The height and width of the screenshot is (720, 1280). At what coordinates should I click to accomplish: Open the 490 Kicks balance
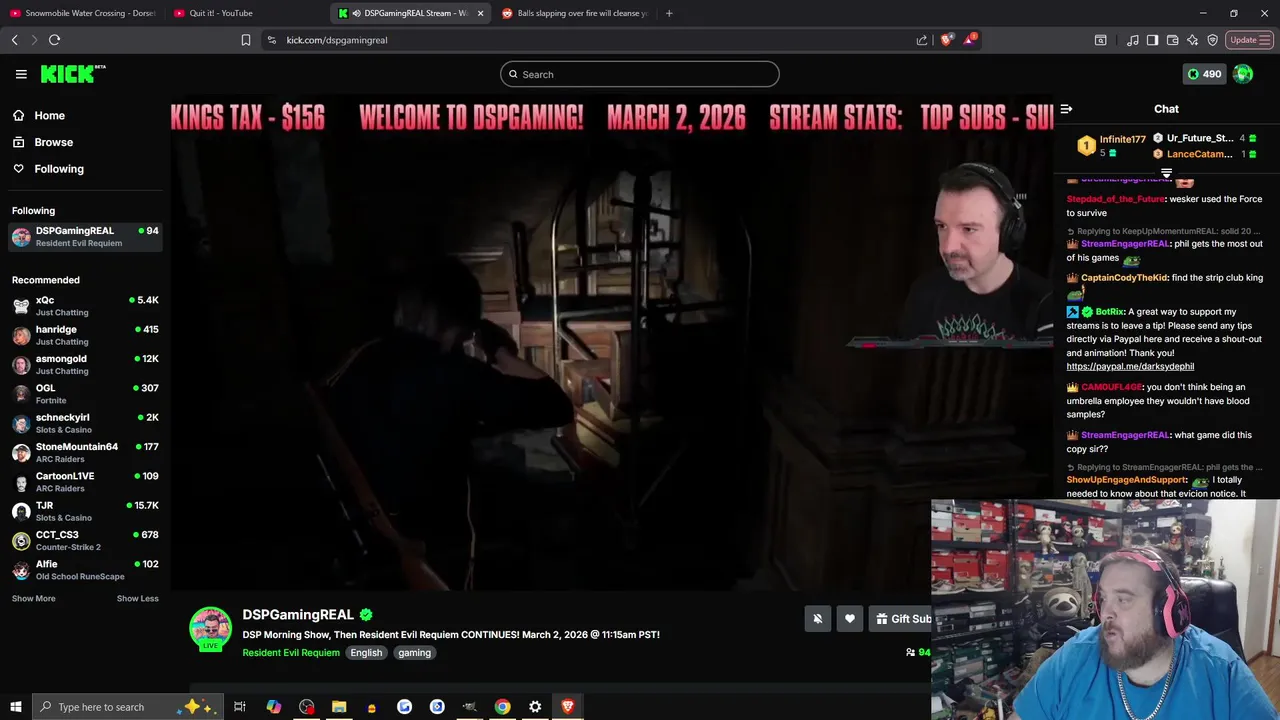point(1204,74)
